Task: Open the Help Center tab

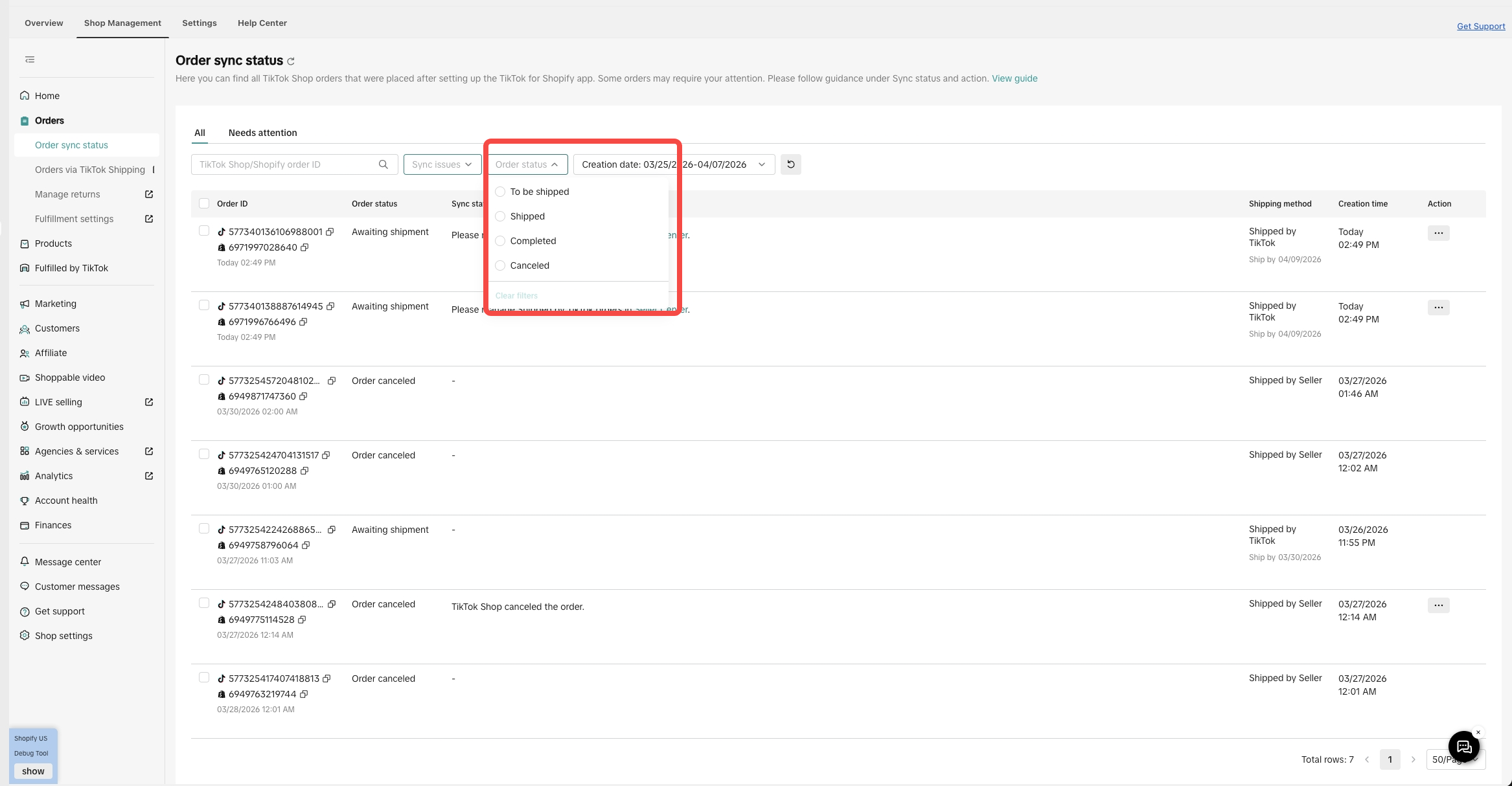Action: [262, 23]
